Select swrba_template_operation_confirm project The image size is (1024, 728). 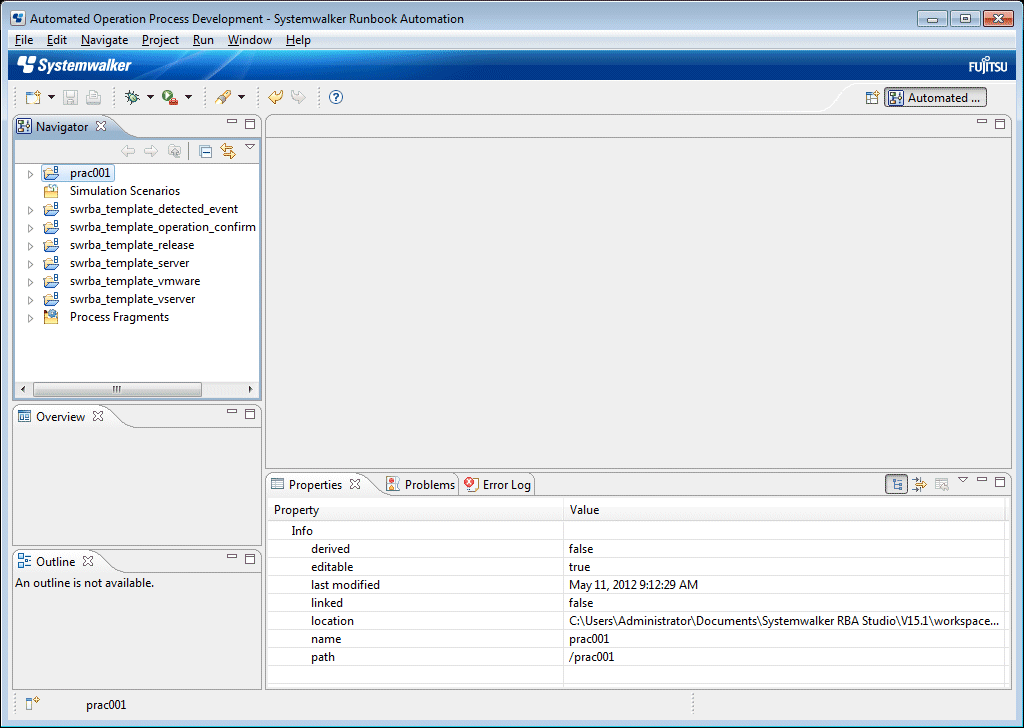point(163,227)
